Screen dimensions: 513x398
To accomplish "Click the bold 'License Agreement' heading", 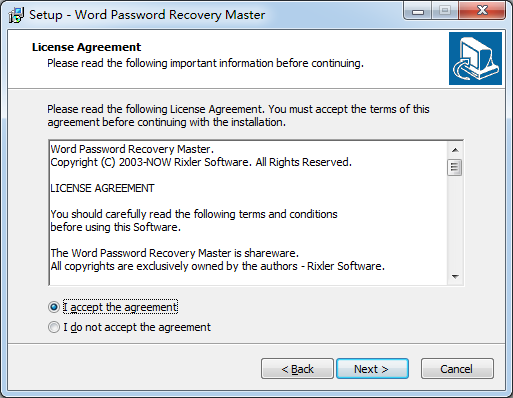I will pyautogui.click(x=86, y=47).
